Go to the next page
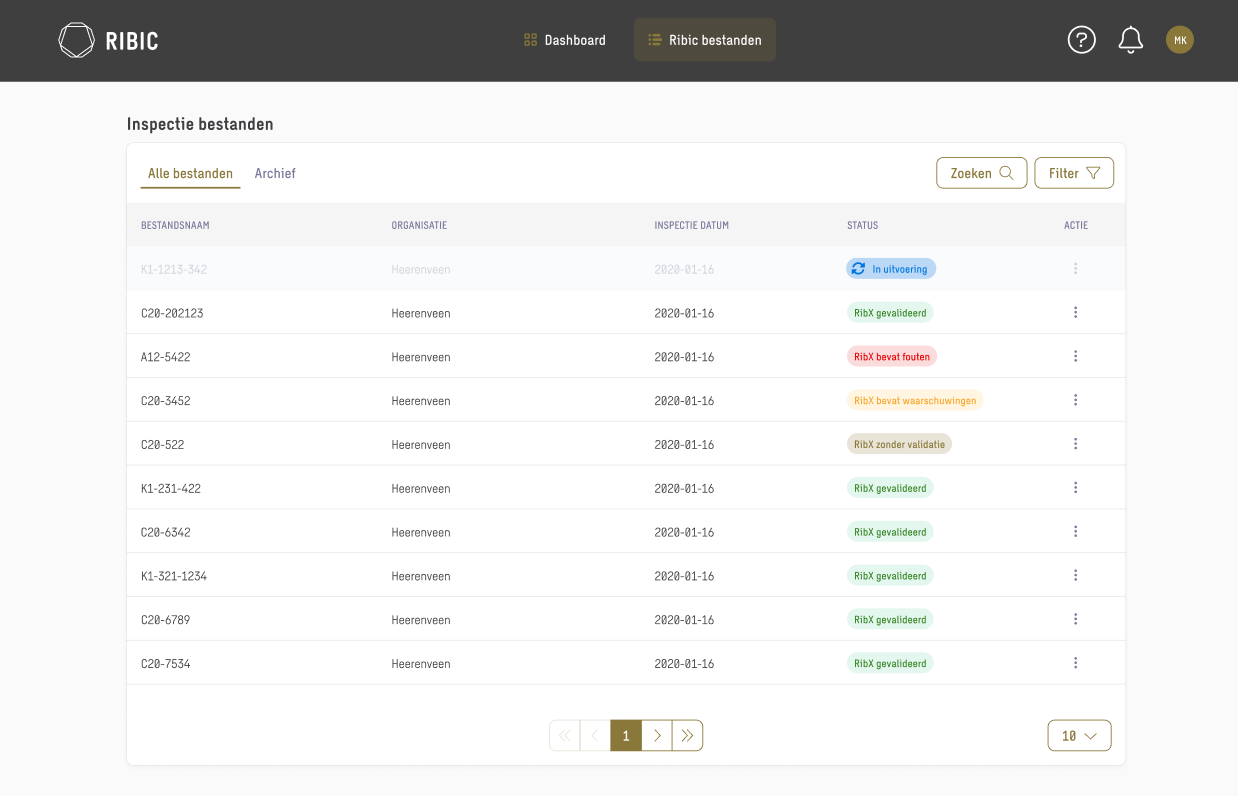The width and height of the screenshot is (1238, 796). tap(657, 736)
